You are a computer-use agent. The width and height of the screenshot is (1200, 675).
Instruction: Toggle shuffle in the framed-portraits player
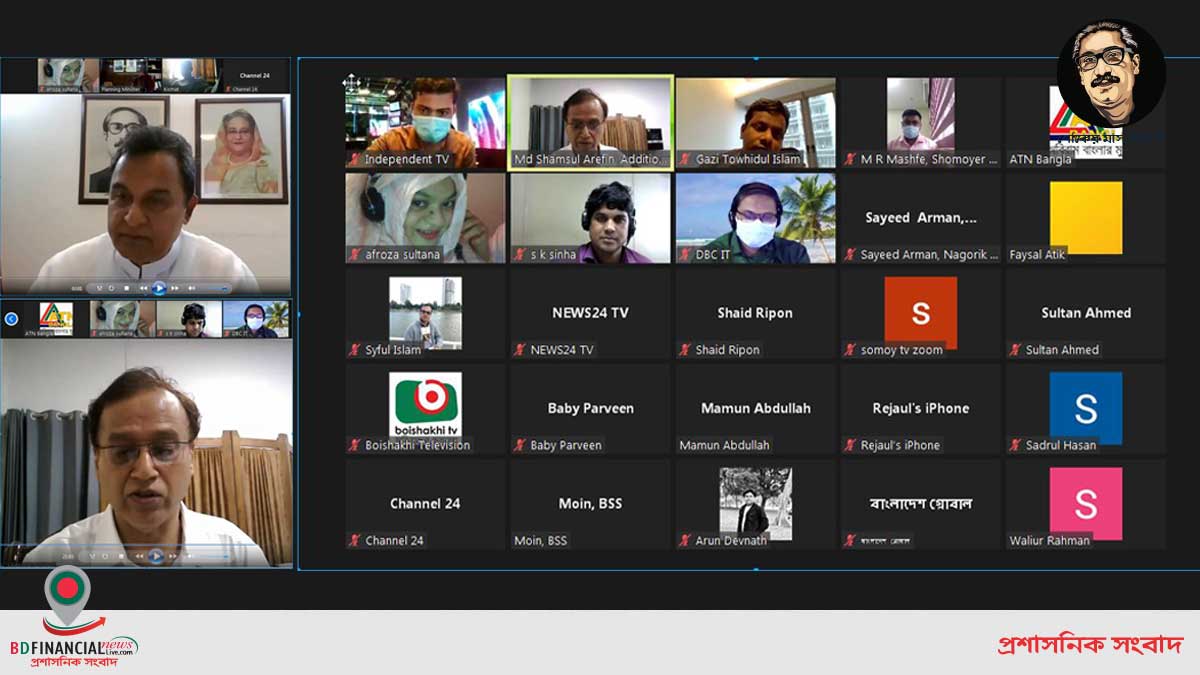tap(99, 288)
